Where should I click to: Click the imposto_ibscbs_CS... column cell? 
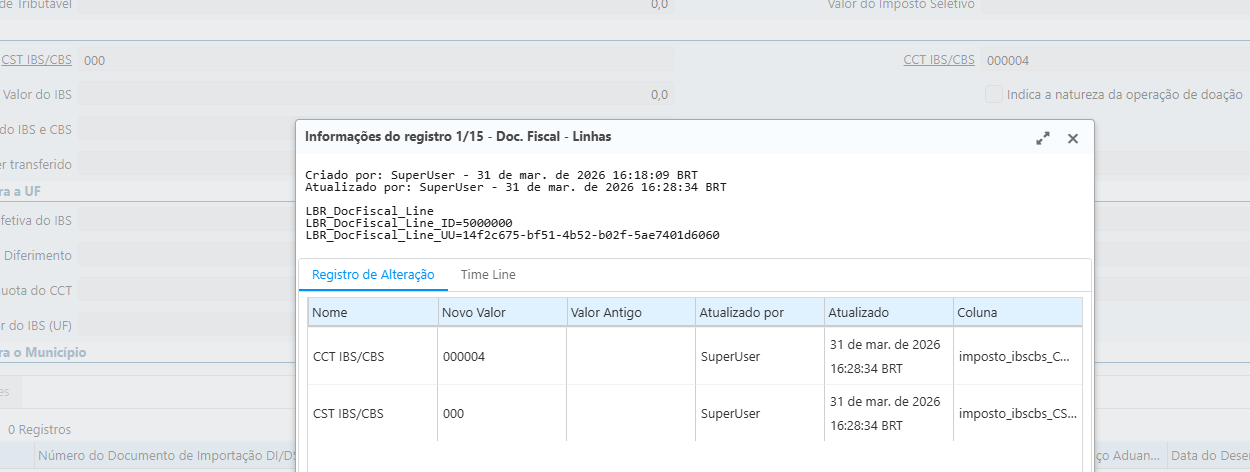[1015, 413]
